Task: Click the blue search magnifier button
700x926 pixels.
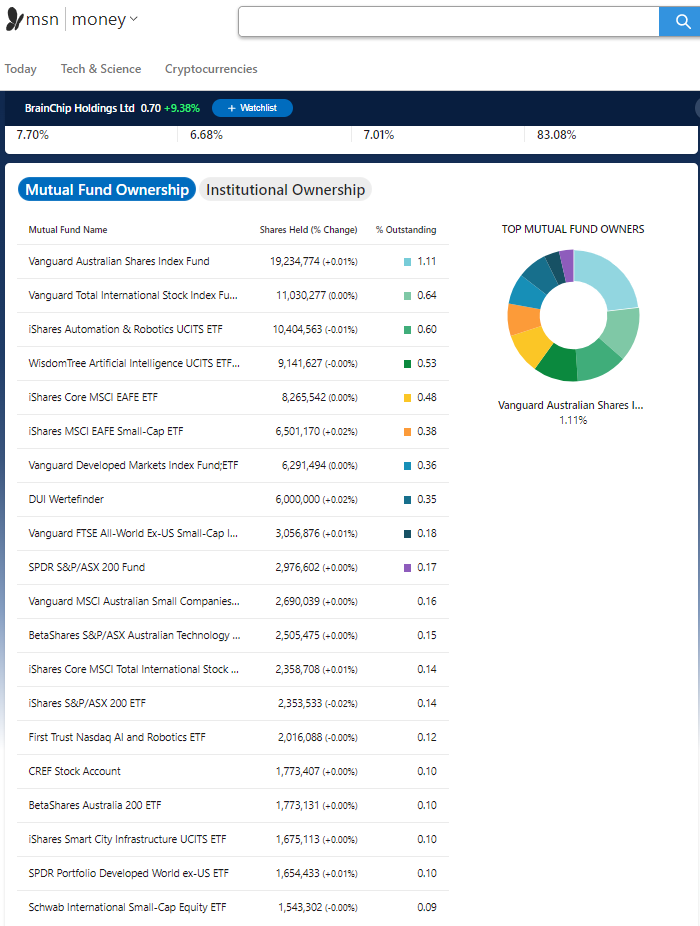Action: pos(681,22)
